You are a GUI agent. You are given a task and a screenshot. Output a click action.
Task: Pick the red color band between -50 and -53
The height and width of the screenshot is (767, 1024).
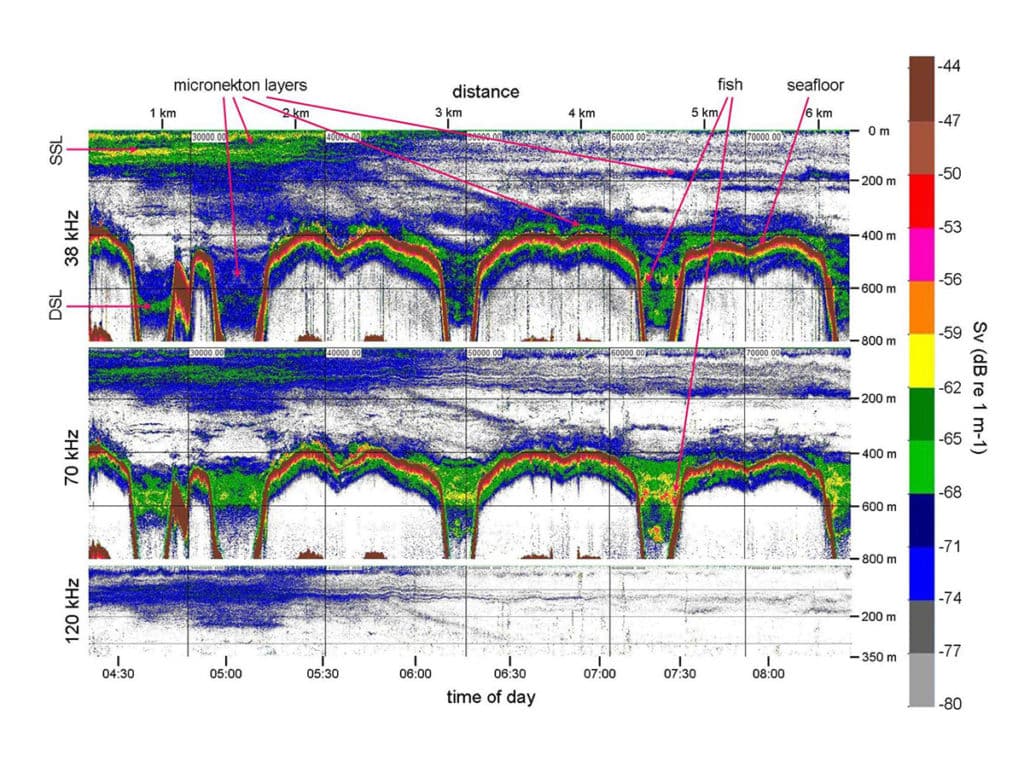920,201
